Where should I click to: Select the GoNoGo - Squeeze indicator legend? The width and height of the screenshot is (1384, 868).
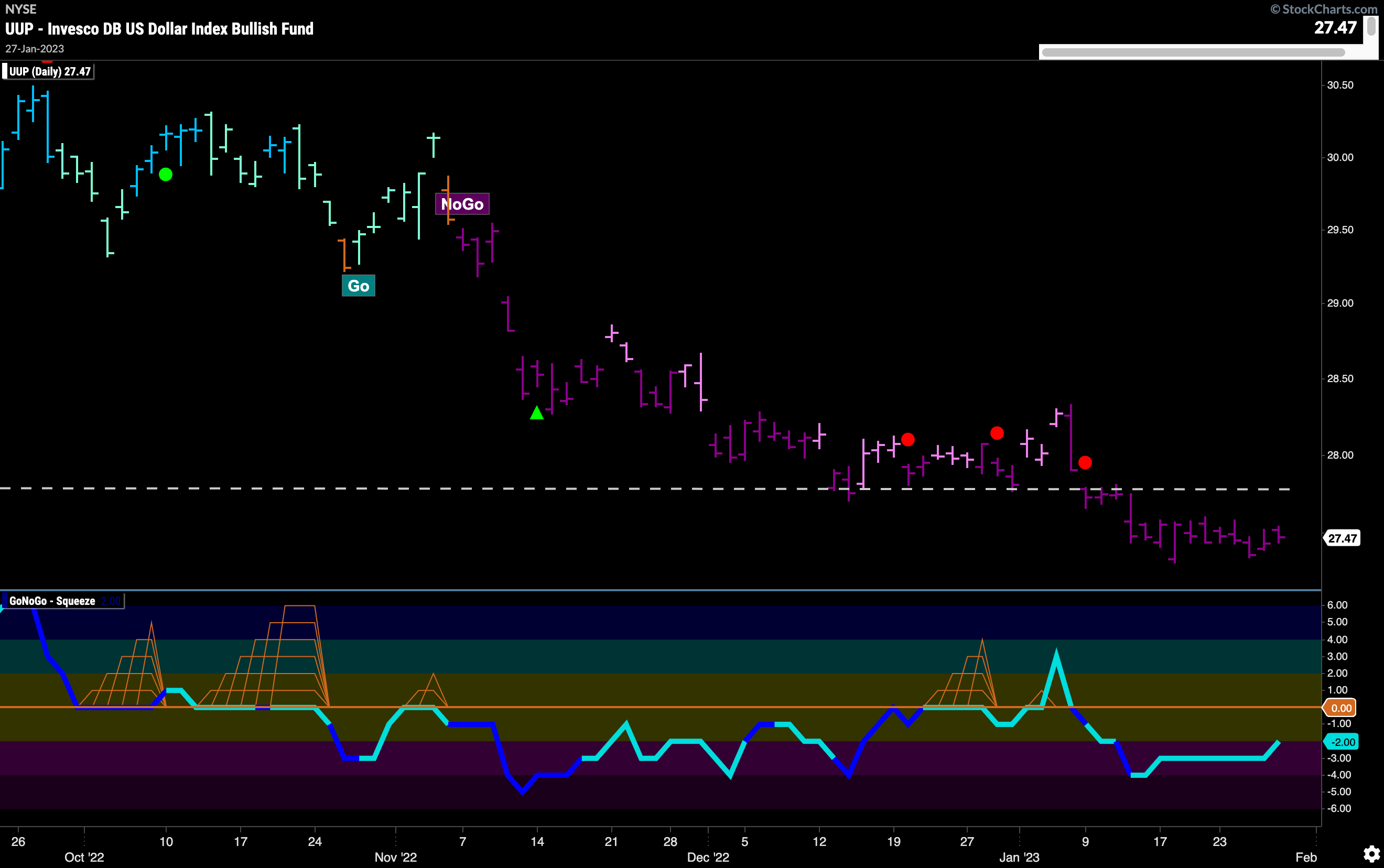63,601
